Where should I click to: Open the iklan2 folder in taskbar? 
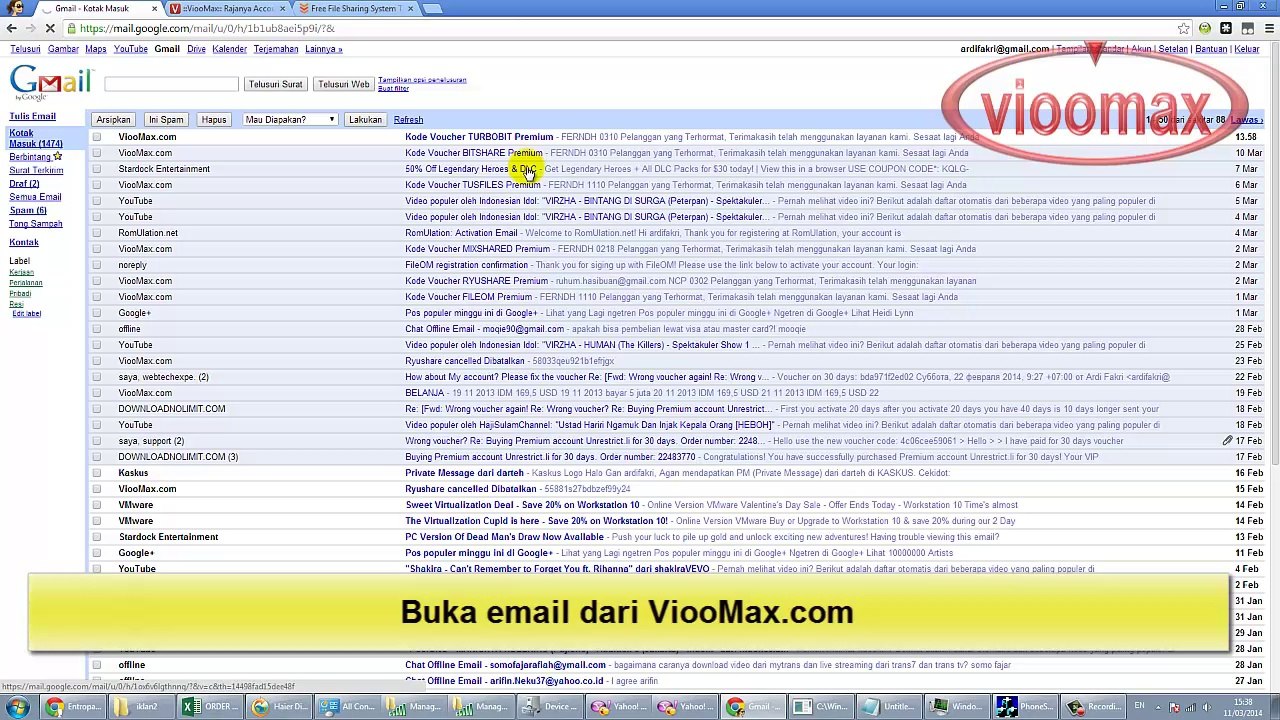(140, 707)
